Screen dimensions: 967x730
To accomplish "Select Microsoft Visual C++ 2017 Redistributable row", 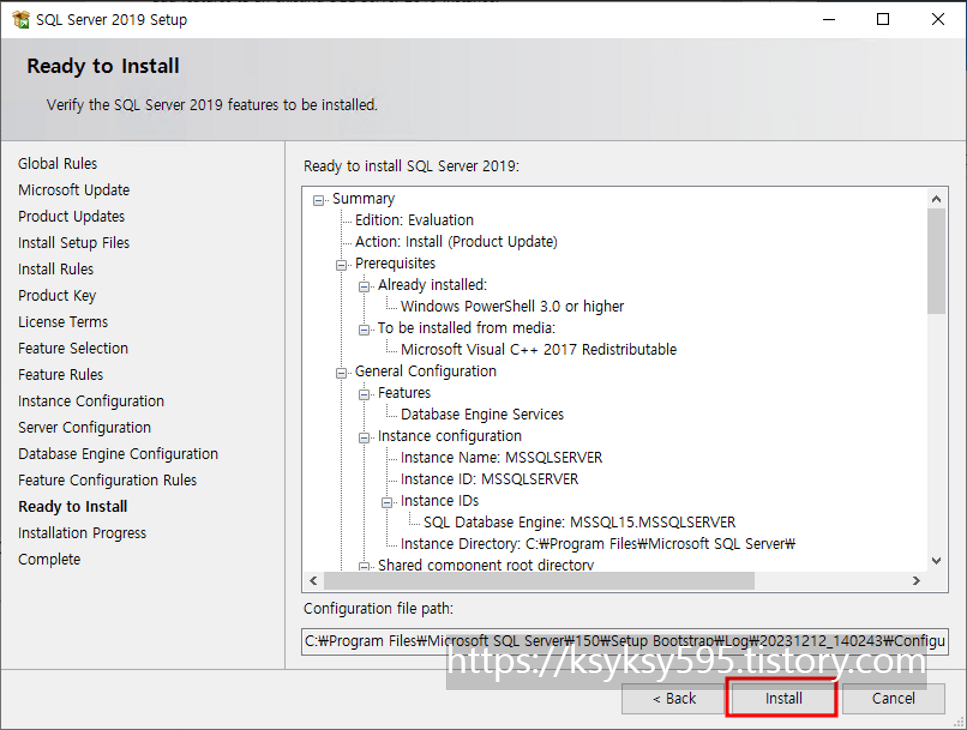I will (x=538, y=350).
